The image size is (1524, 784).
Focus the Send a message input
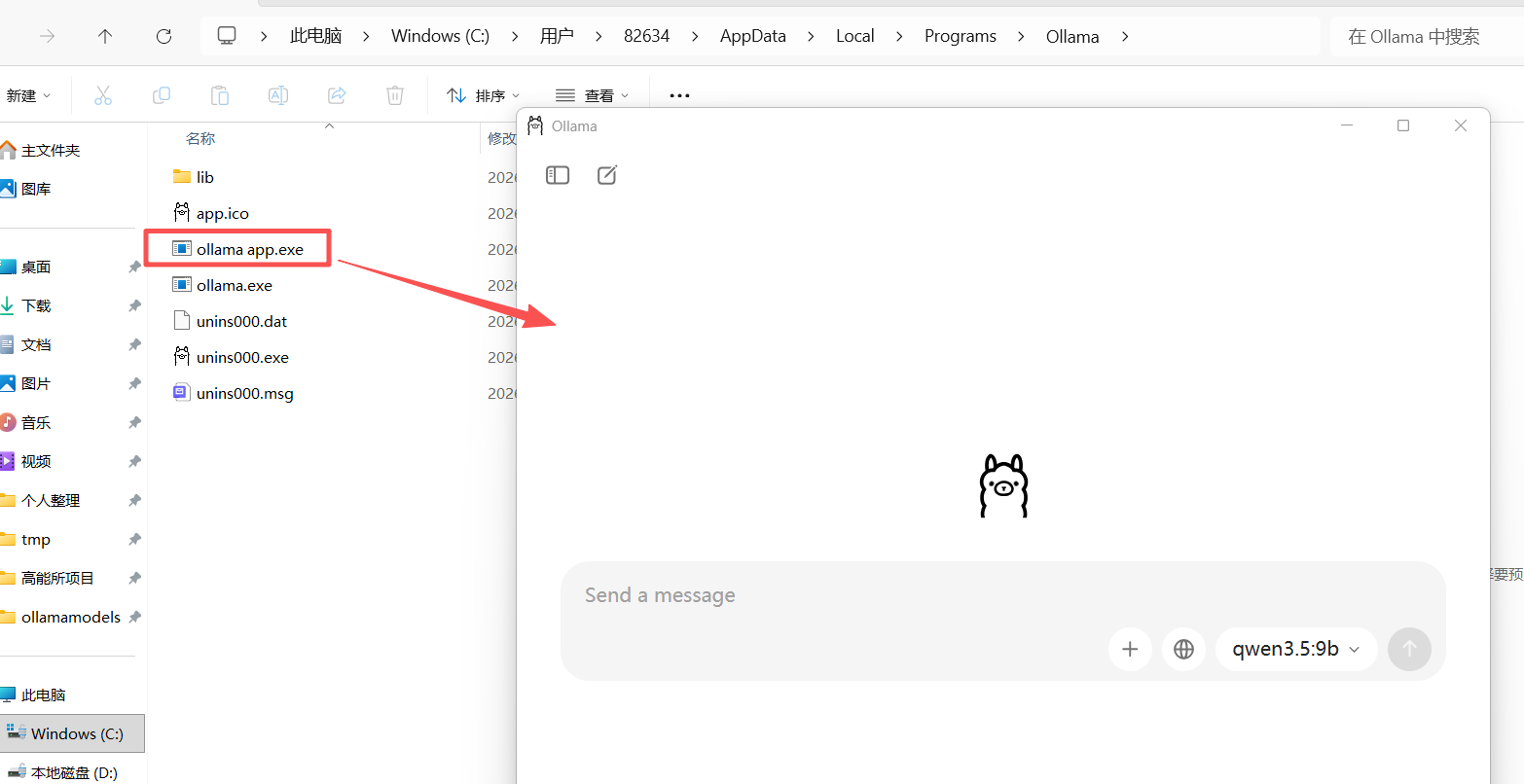coord(1002,595)
